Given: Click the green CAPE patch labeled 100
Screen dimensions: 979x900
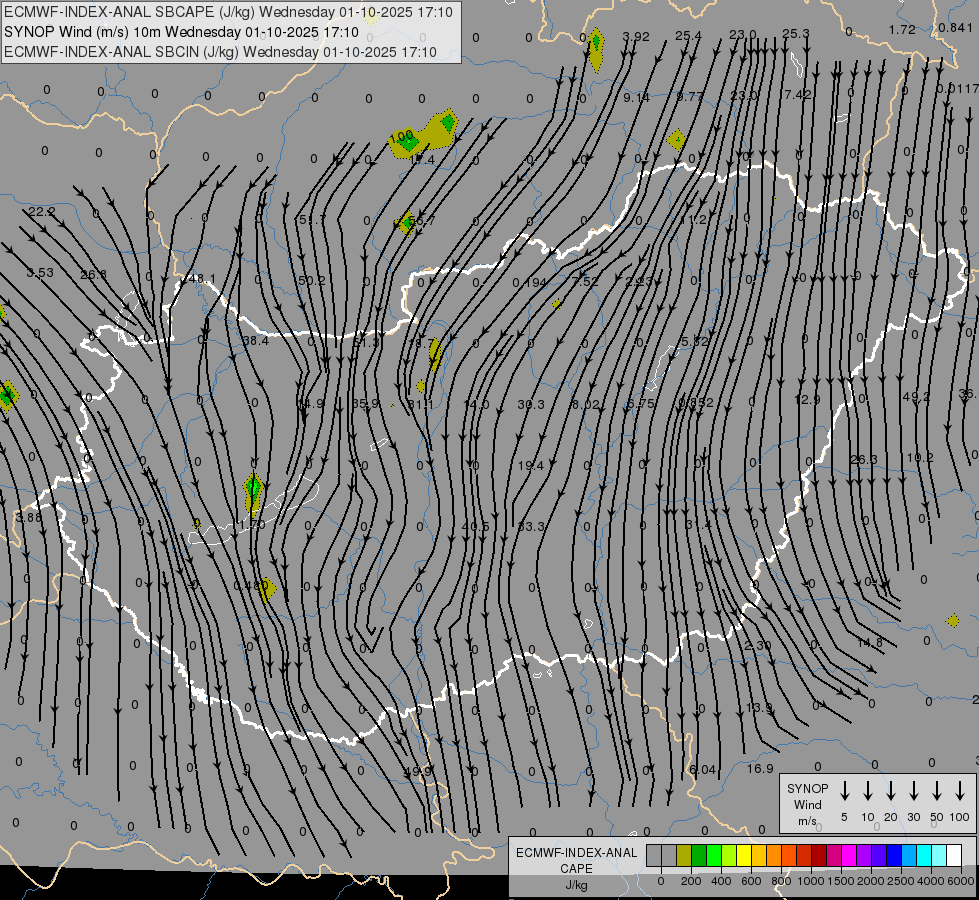Looking at the screenshot, I should click(x=408, y=142).
